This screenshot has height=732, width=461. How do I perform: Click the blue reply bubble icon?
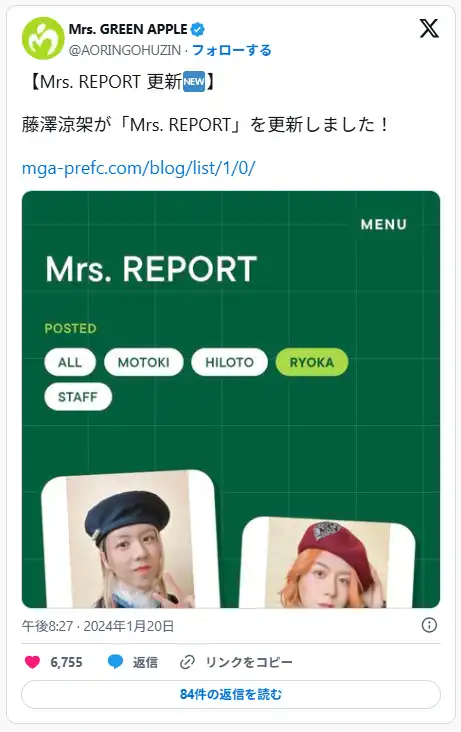coord(115,662)
